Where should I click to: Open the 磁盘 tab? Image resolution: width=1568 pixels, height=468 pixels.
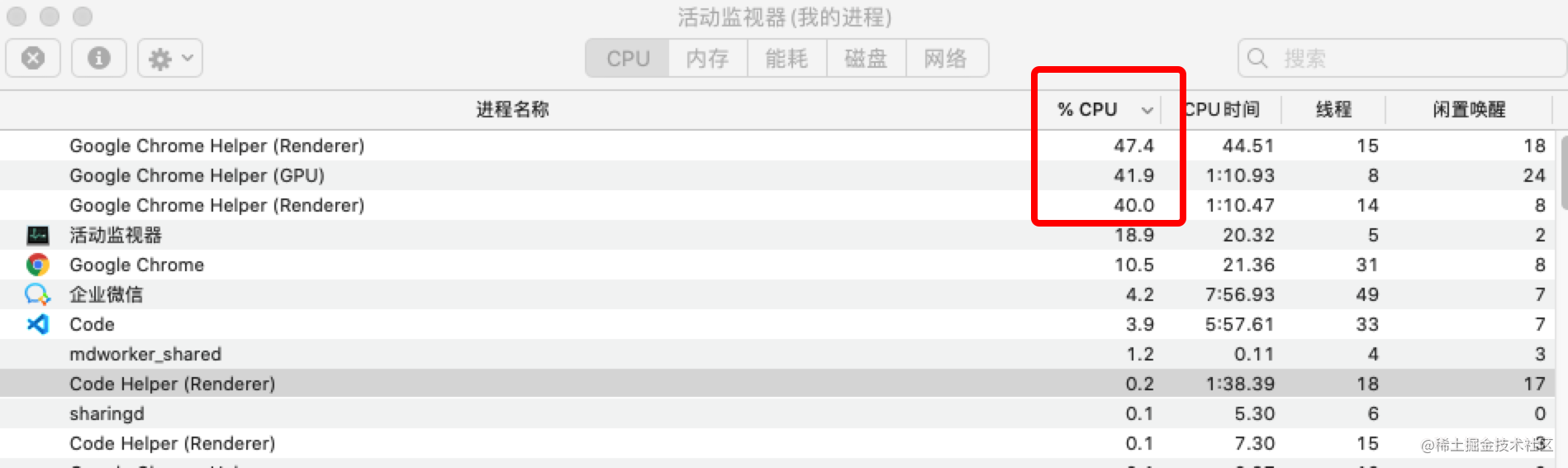pos(866,58)
